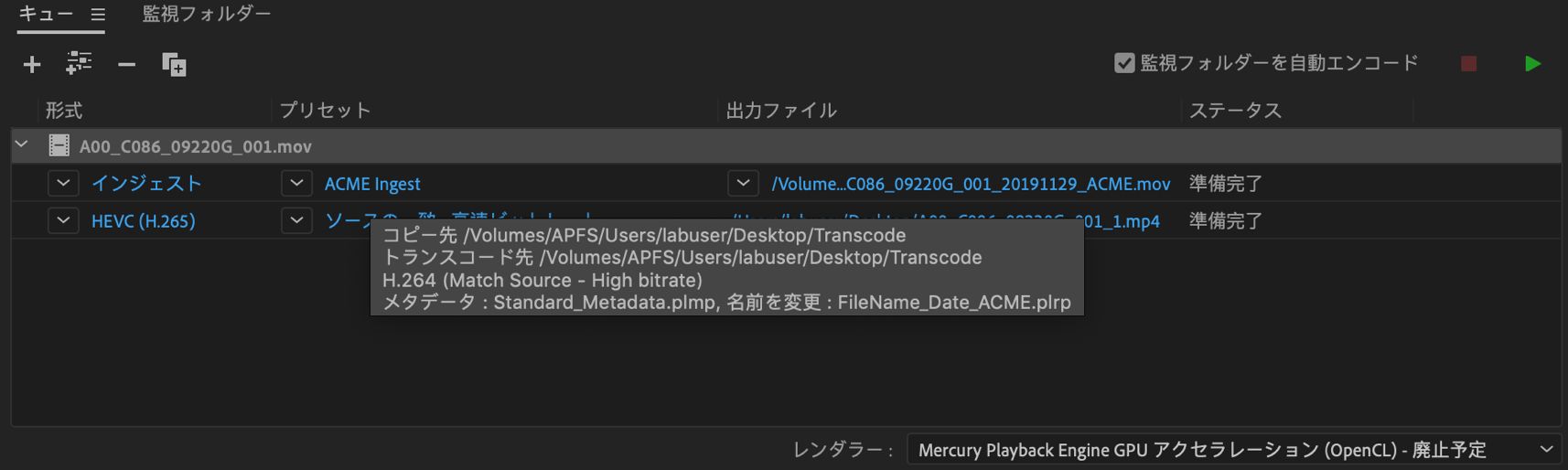Open output file dropdown for ACME.mov
This screenshot has height=470, width=1568.
(x=743, y=184)
